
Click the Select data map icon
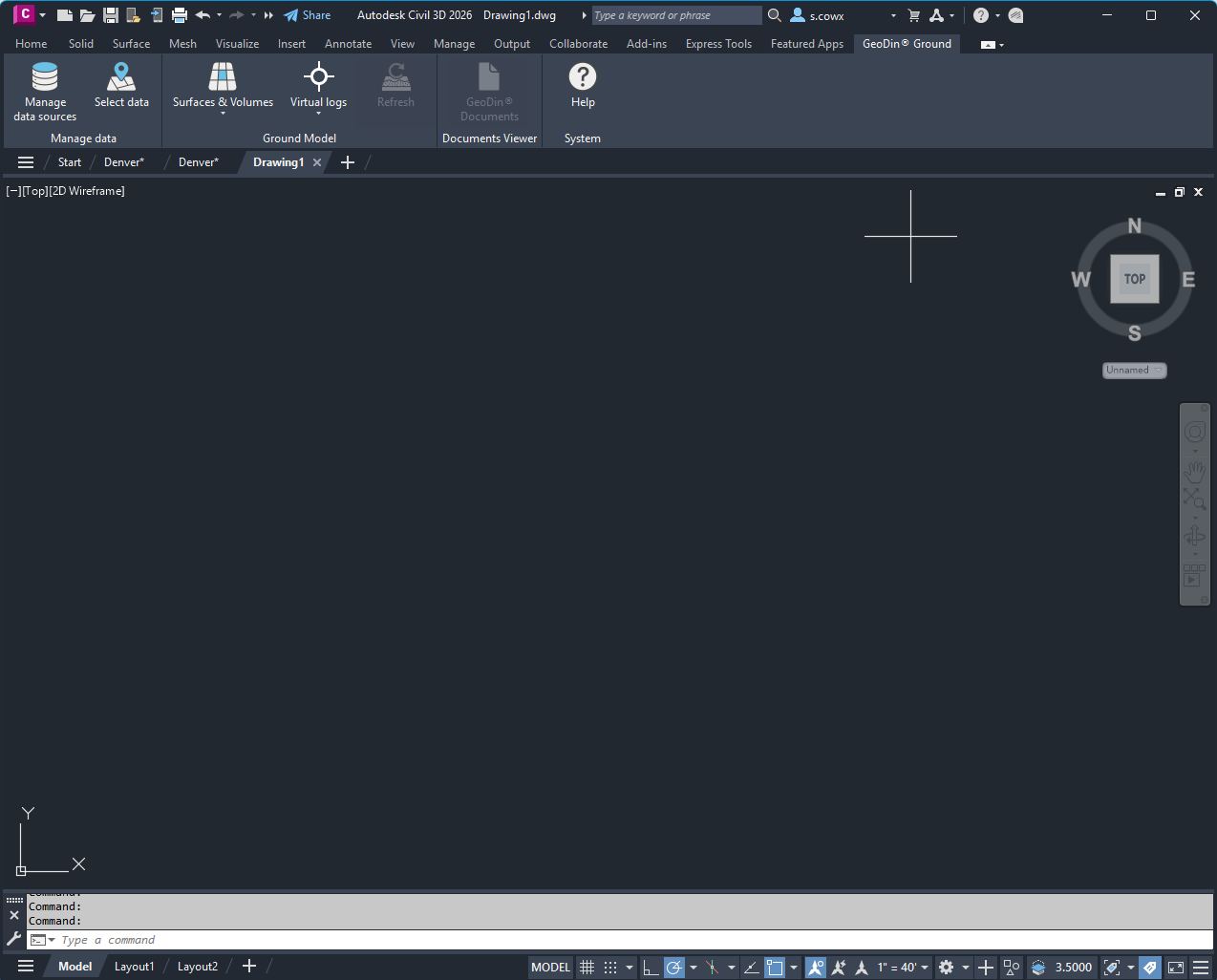click(x=121, y=76)
